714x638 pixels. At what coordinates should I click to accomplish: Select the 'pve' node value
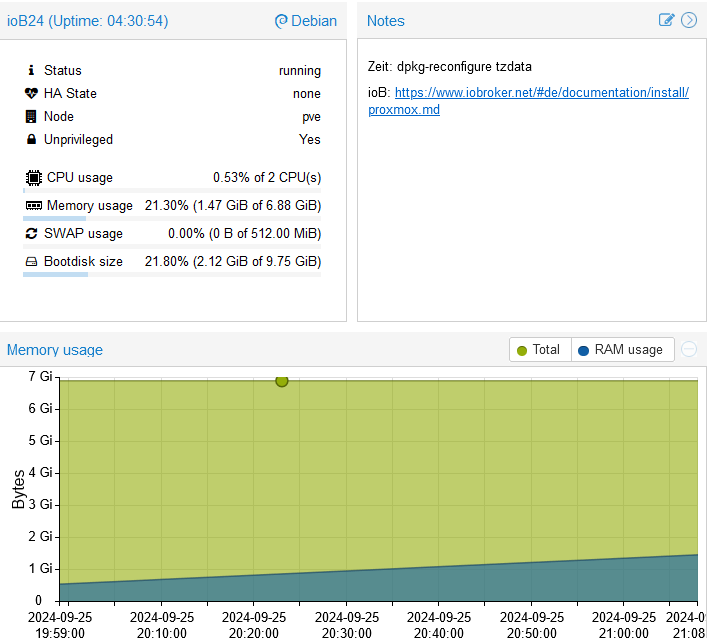(x=311, y=117)
